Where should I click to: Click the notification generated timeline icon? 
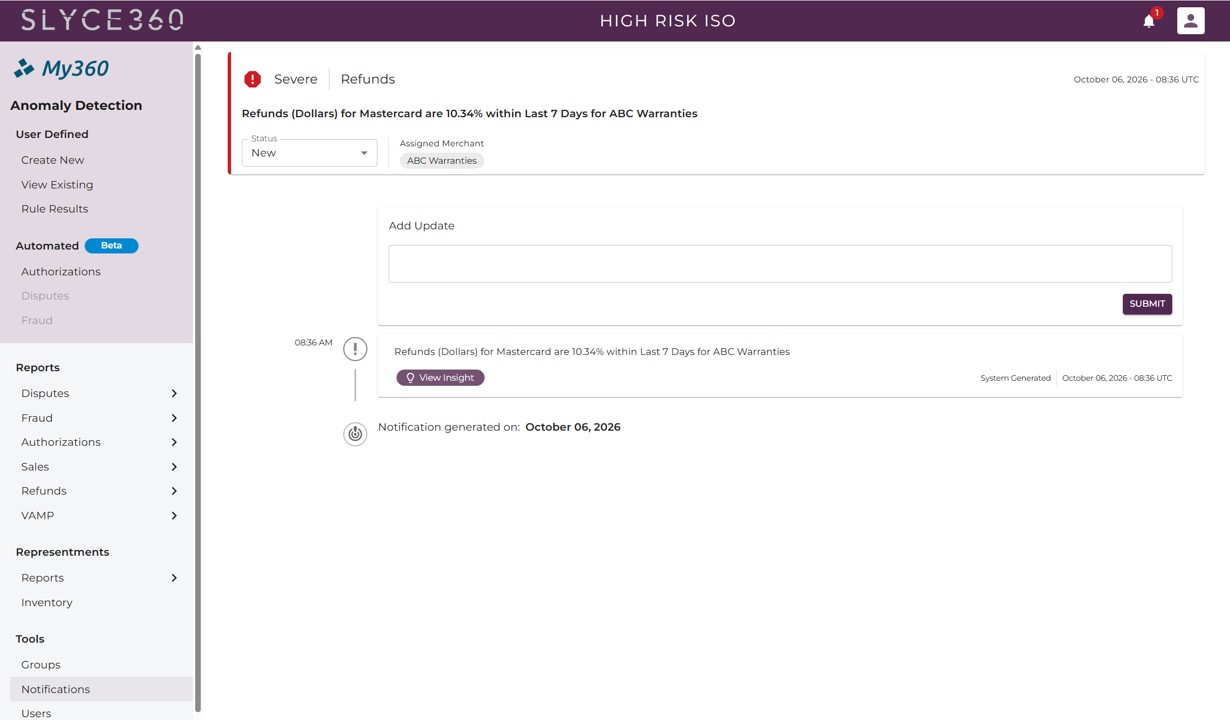point(355,434)
